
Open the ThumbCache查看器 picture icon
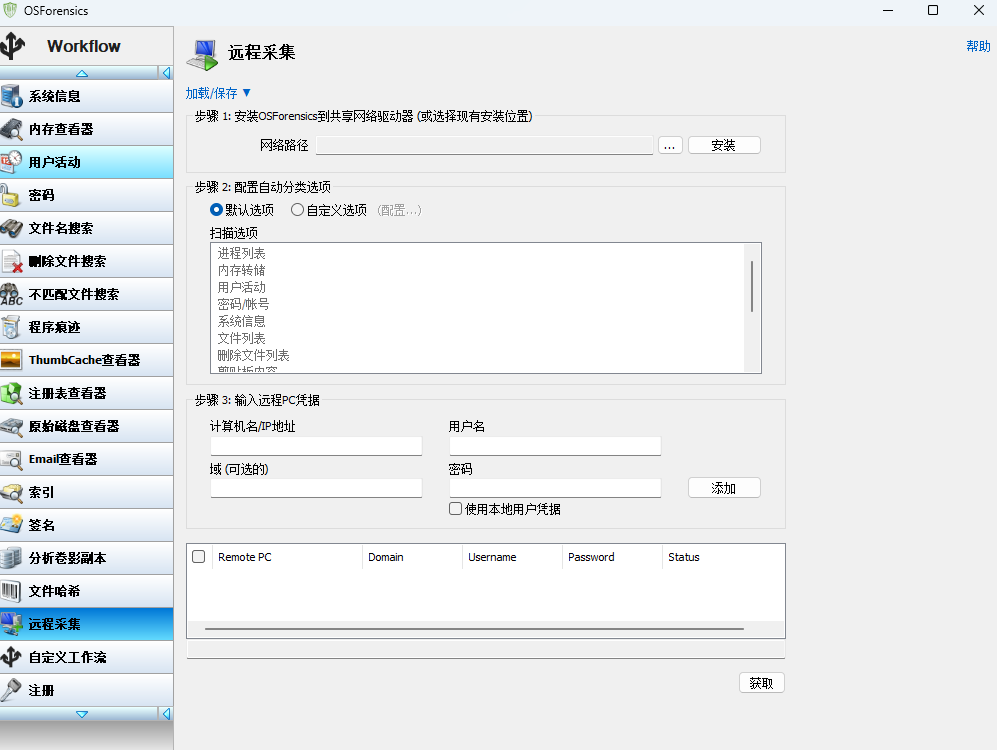pos(11,360)
